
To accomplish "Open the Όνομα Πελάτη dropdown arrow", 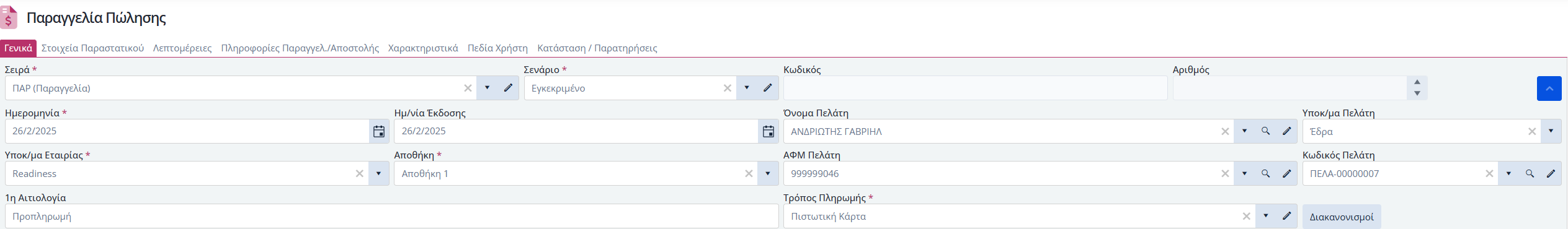I will coord(1244,131).
